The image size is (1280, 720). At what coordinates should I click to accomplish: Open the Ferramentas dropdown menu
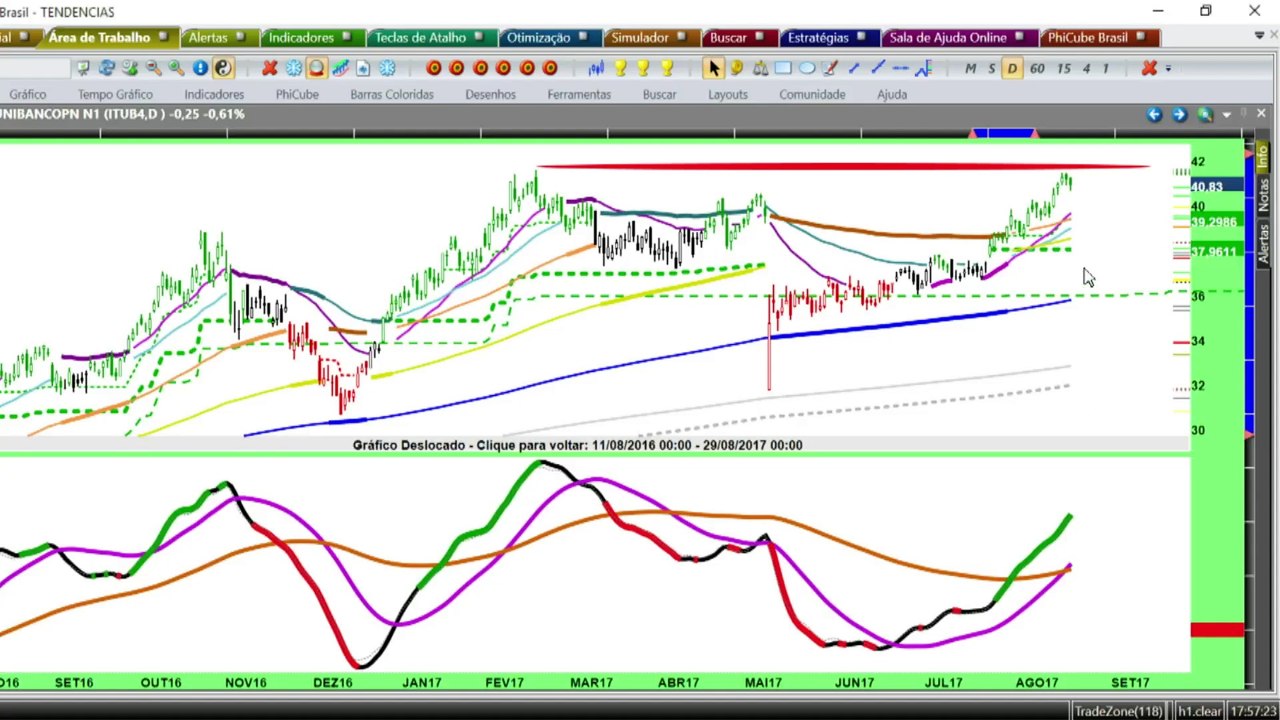[x=579, y=94]
